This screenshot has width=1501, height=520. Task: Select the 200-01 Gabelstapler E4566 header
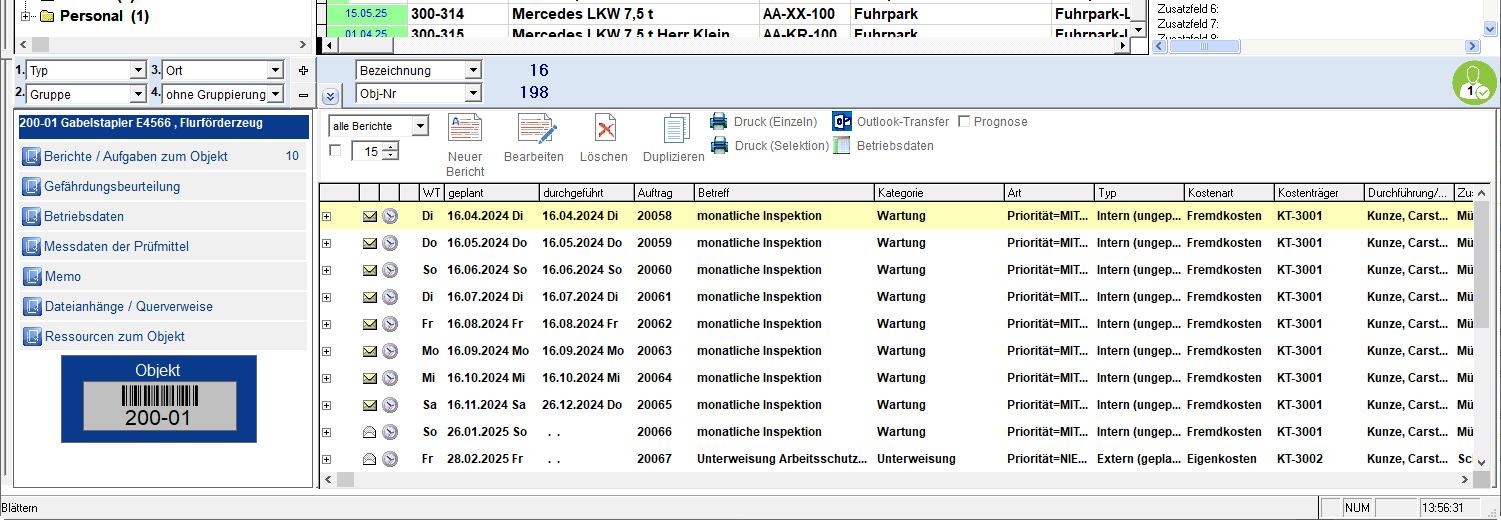point(164,126)
